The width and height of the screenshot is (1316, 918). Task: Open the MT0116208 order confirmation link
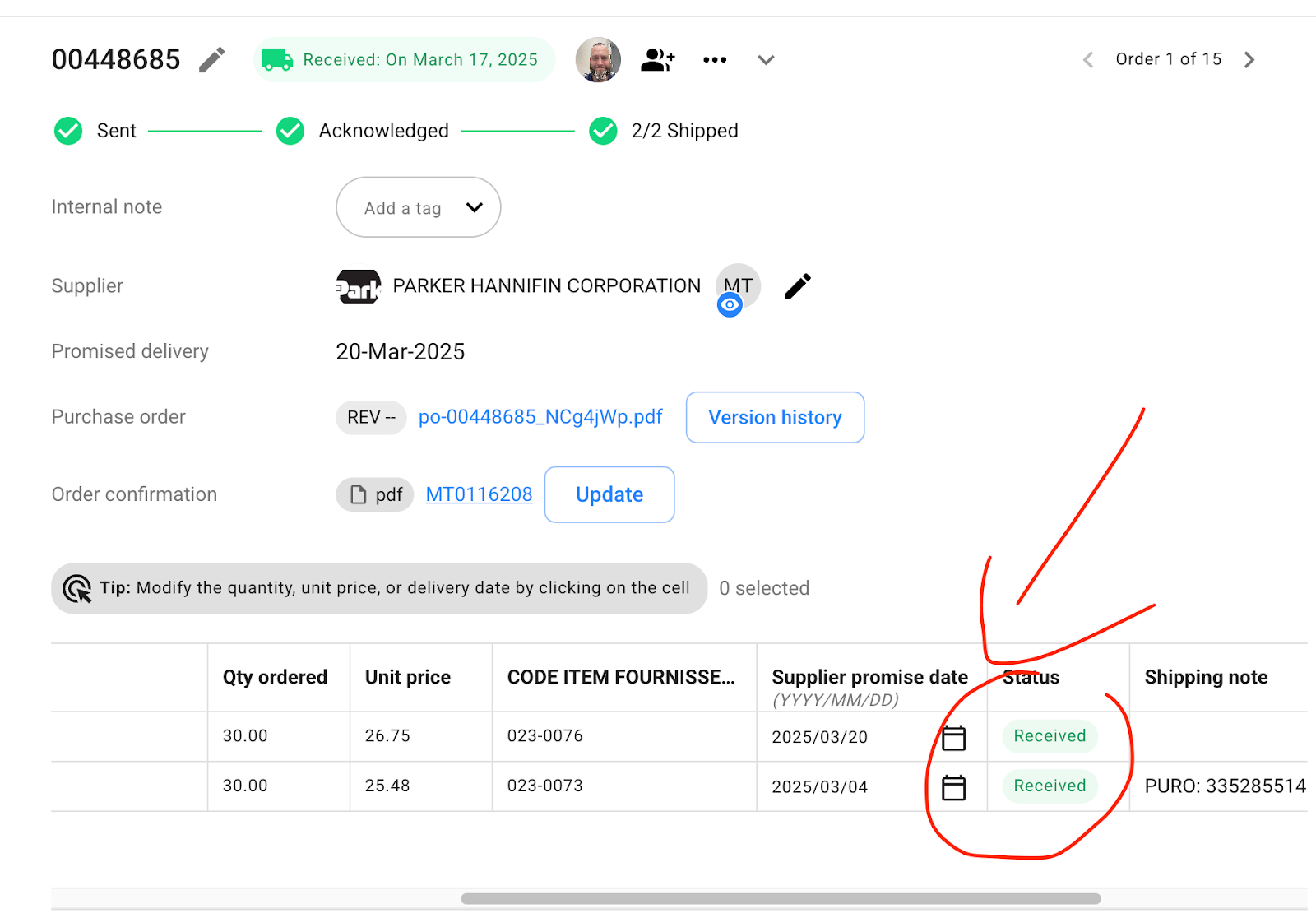[479, 494]
